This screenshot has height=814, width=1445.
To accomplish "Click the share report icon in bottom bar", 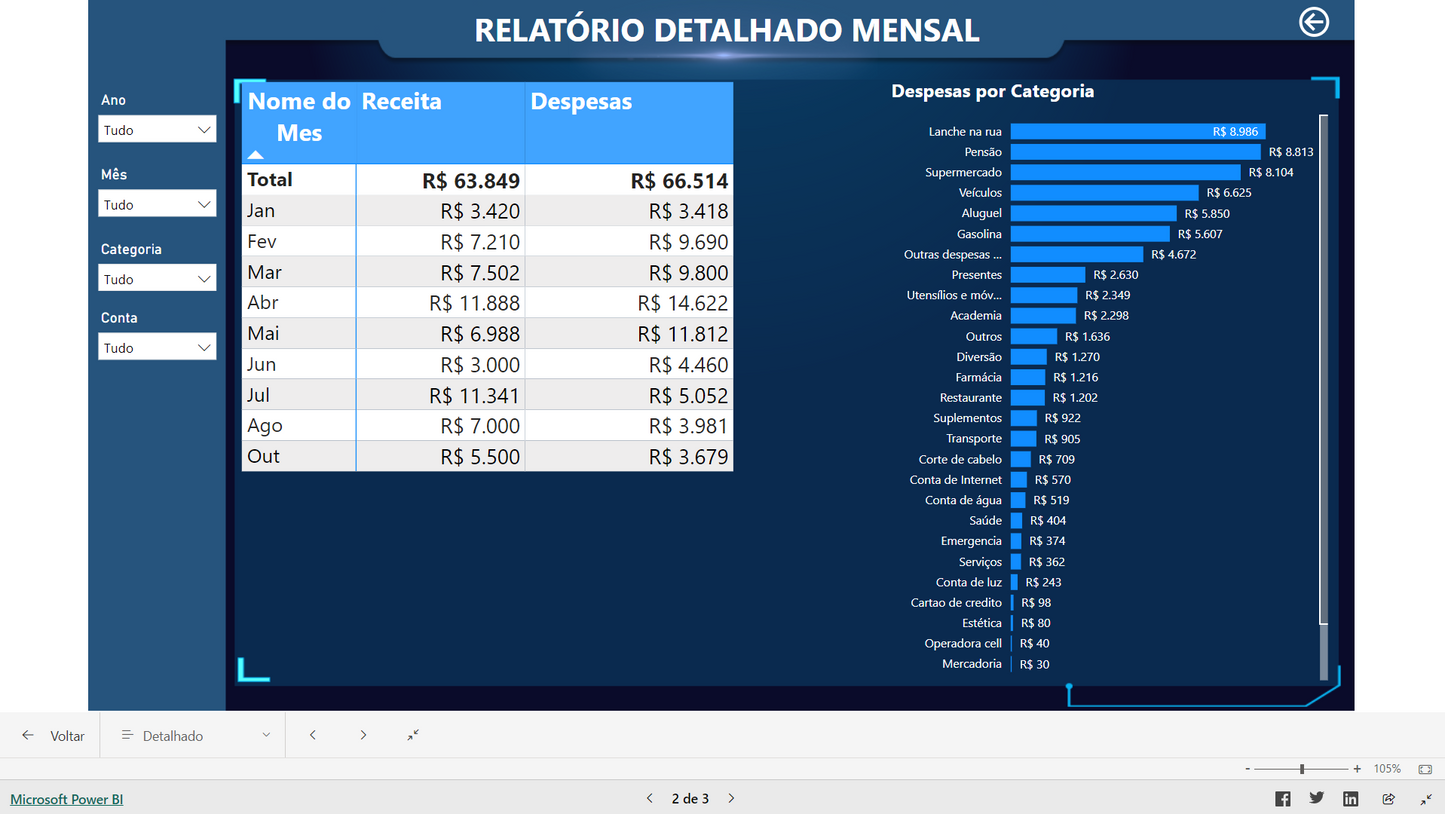I will [x=1388, y=798].
